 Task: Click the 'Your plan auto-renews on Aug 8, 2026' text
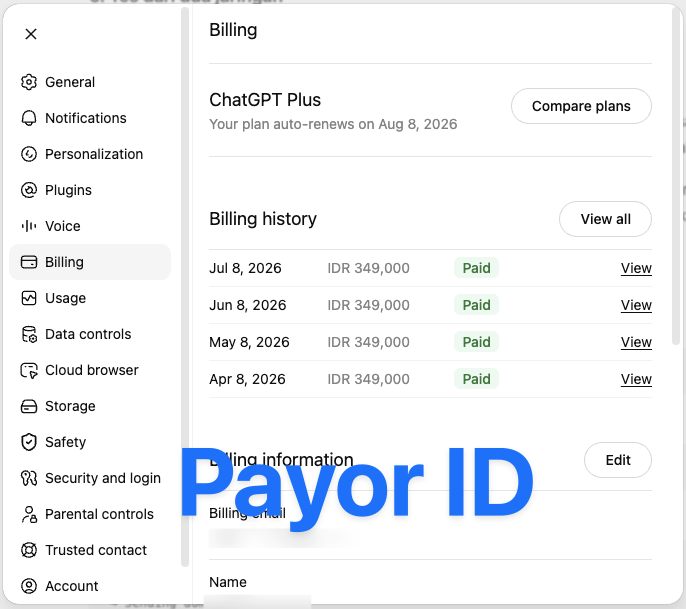[333, 124]
